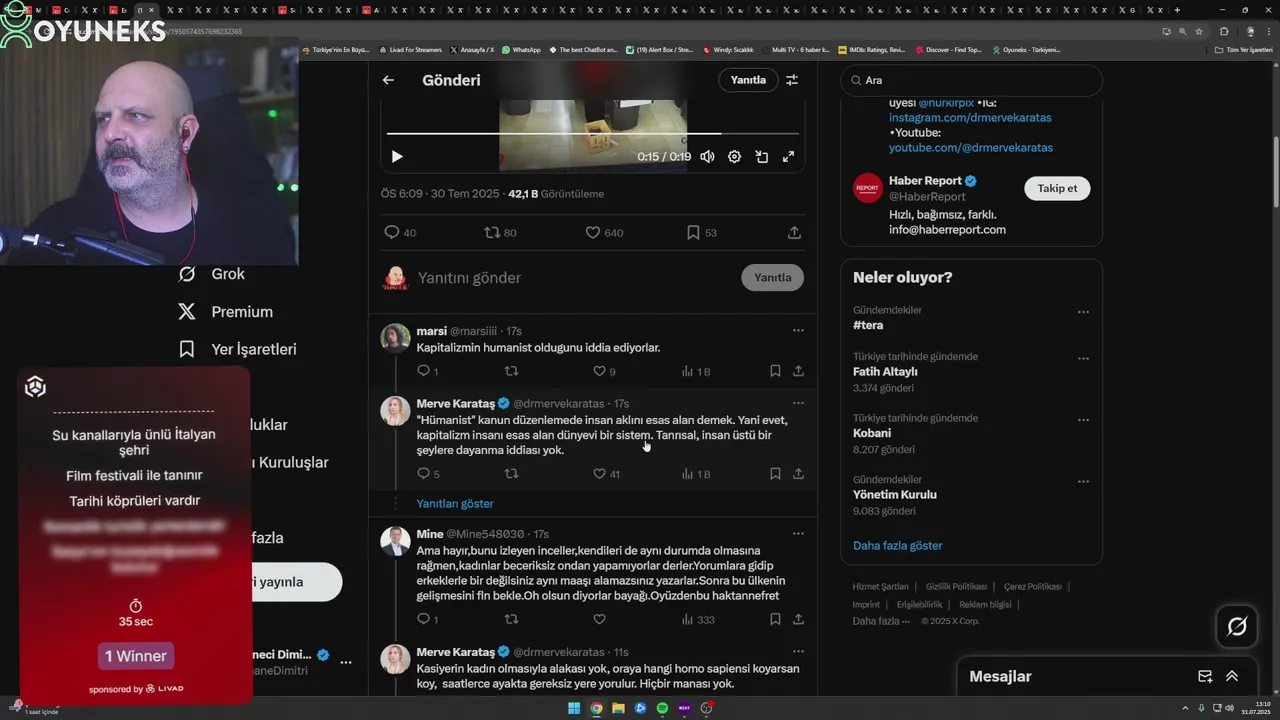View analytics showing 333 on Mine's reply
The width and height of the screenshot is (1280, 720).
(x=697, y=620)
